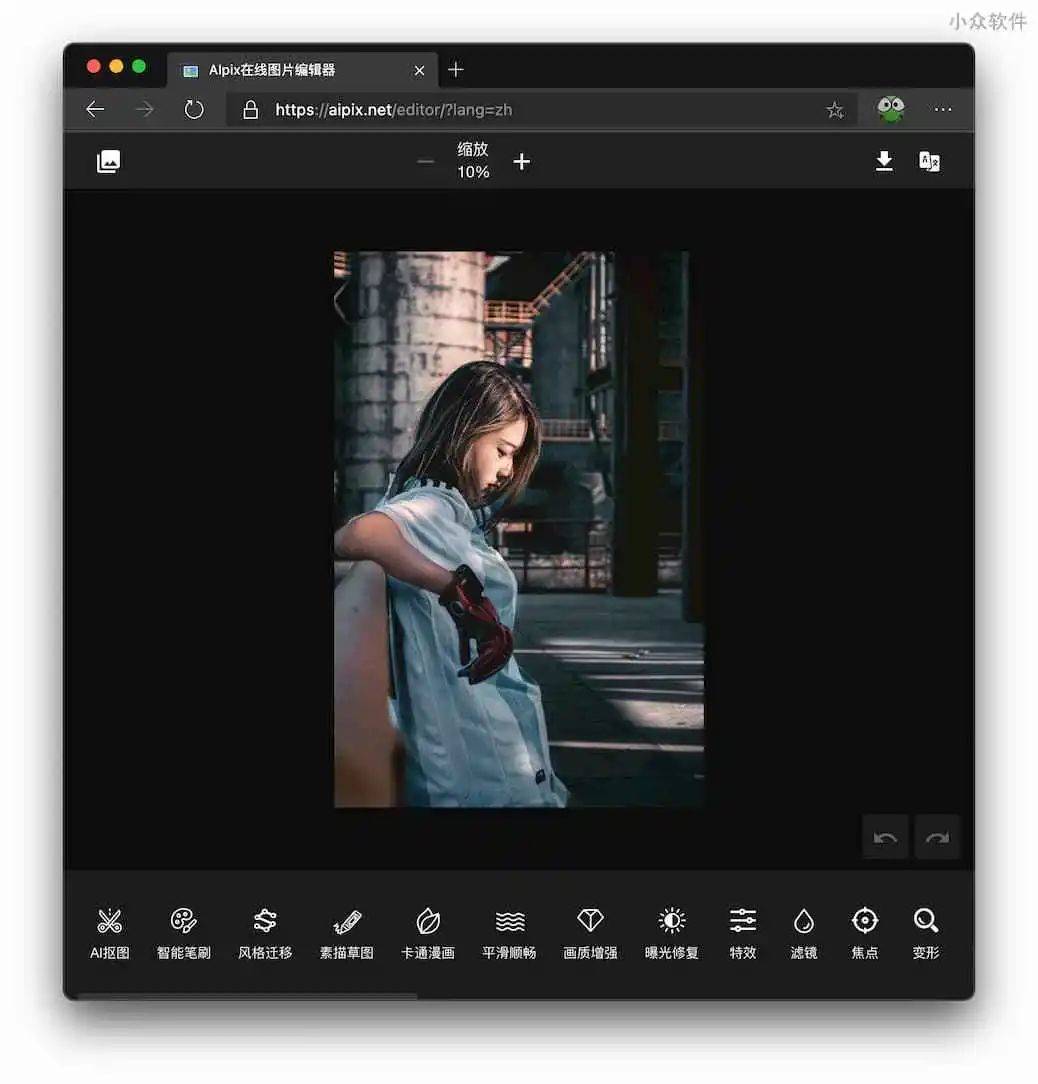Select the 画质增强 quality enhance tool

point(590,933)
